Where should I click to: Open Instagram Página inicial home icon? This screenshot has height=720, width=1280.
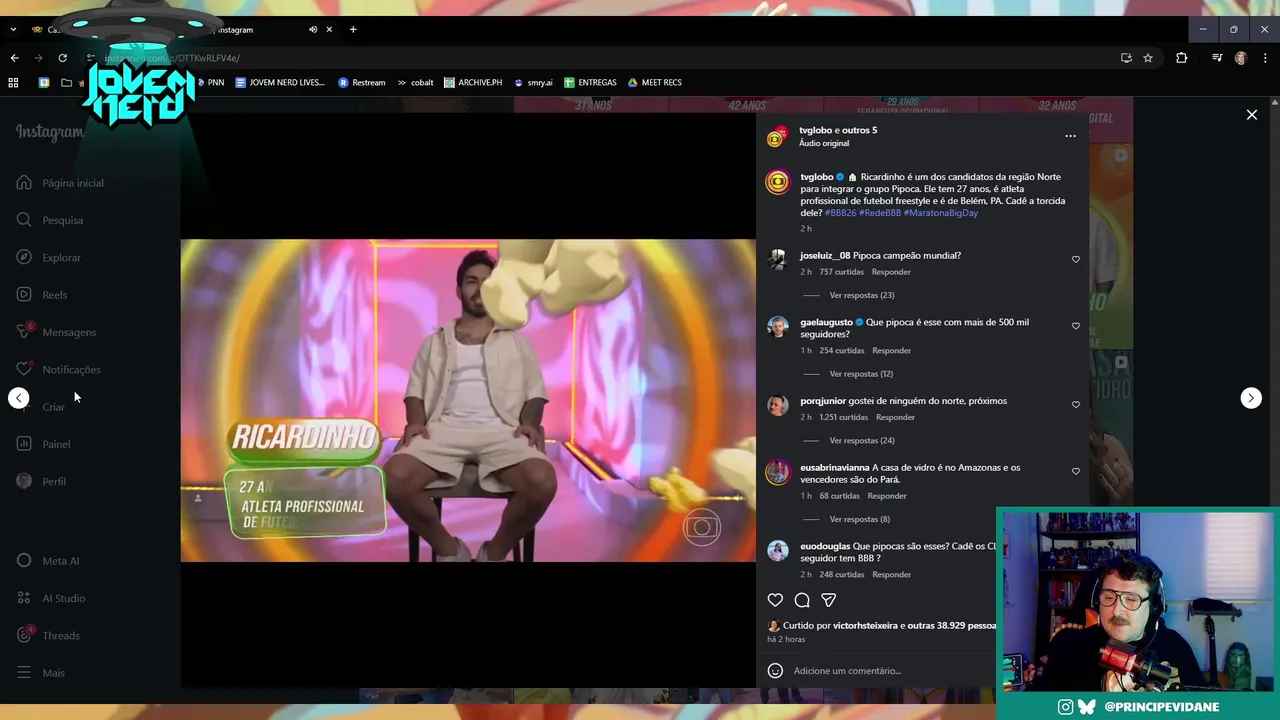coord(24,182)
